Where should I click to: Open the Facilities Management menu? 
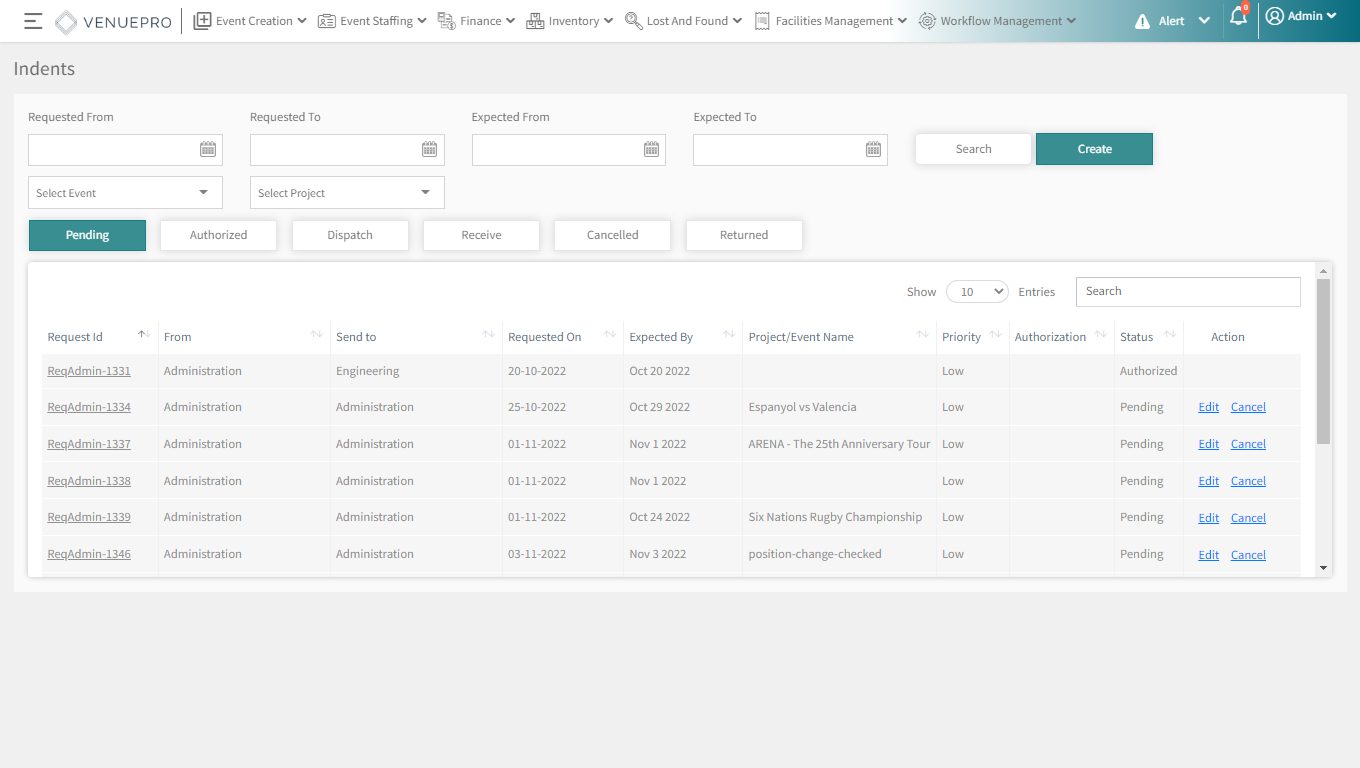point(831,21)
